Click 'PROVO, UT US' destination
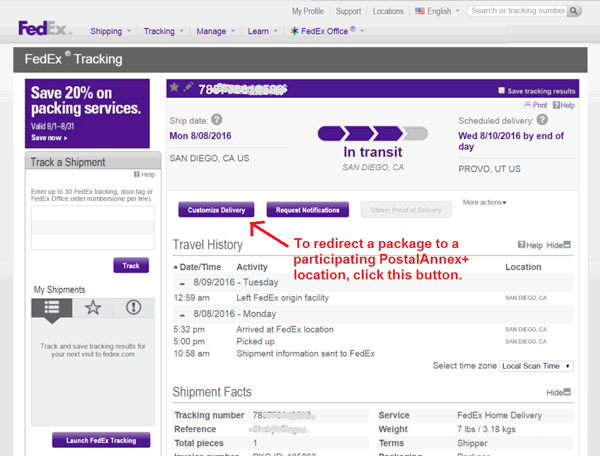The width and height of the screenshot is (600, 456). [489, 169]
